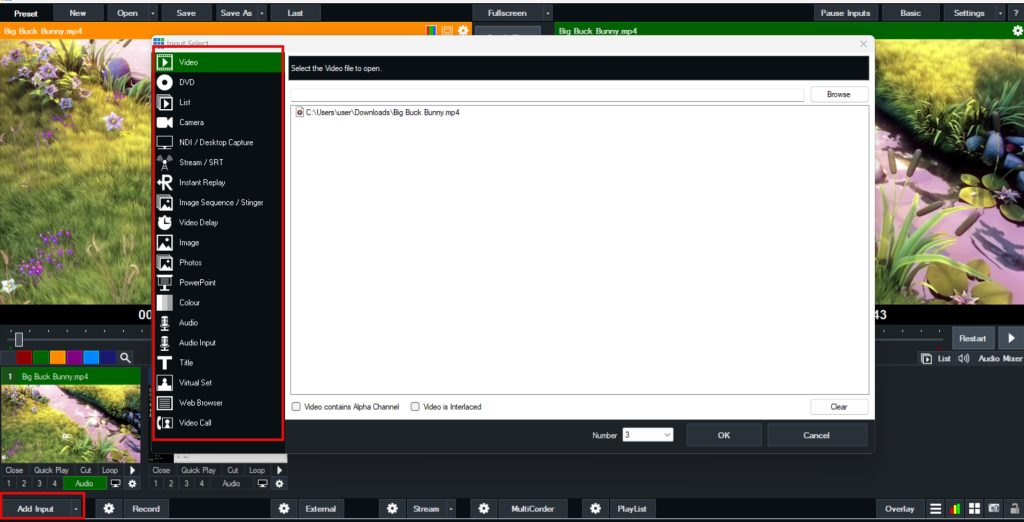Viewport: 1024px width, 522px height.
Task: Click the colour bars icon in preview header
Action: 431,31
